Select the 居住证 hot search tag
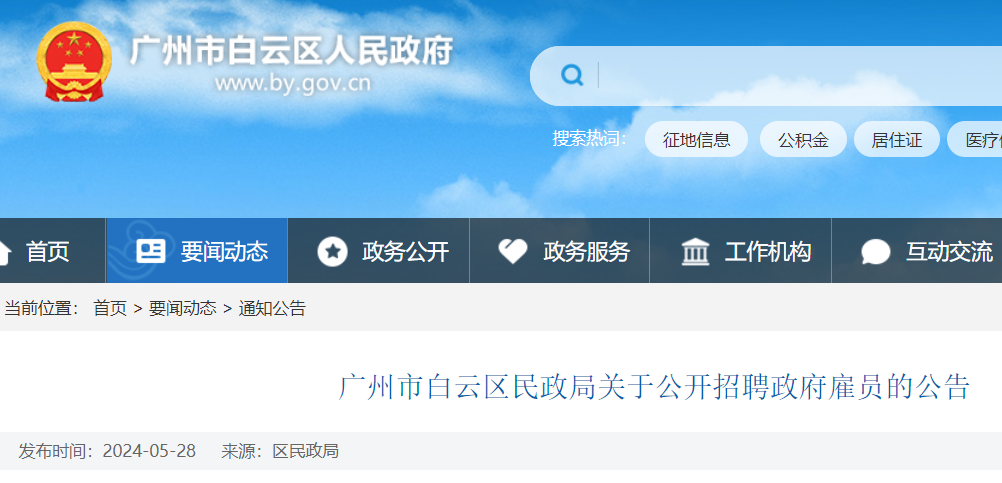The image size is (1002, 483). [x=897, y=139]
